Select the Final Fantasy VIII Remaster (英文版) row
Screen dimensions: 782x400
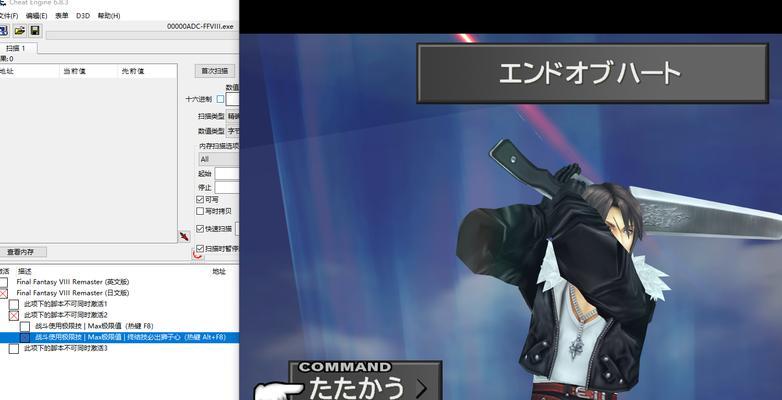pyautogui.click(x=72, y=282)
